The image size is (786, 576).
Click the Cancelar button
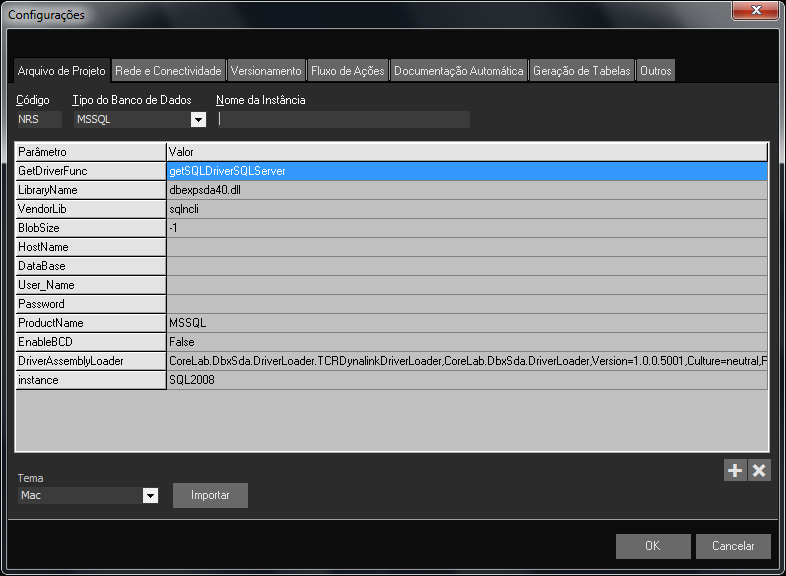coord(733,546)
